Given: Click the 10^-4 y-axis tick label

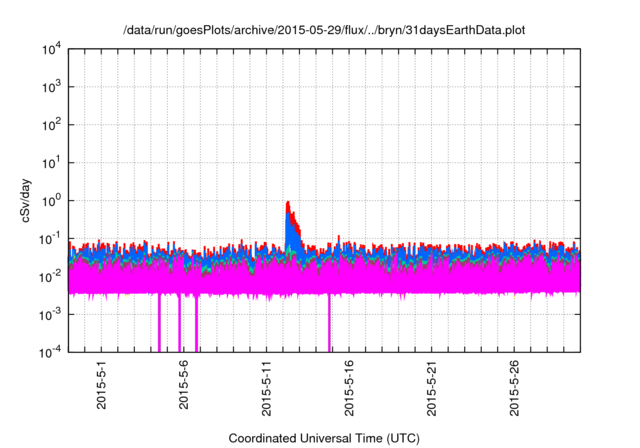Looking at the screenshot, I should [50, 352].
